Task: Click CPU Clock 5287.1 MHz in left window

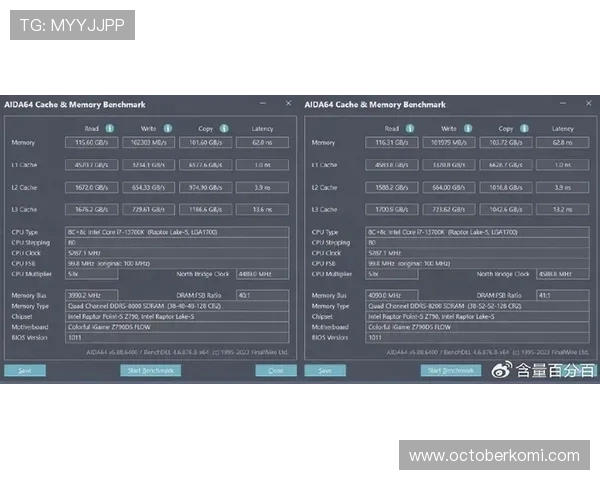Action: click(x=177, y=253)
